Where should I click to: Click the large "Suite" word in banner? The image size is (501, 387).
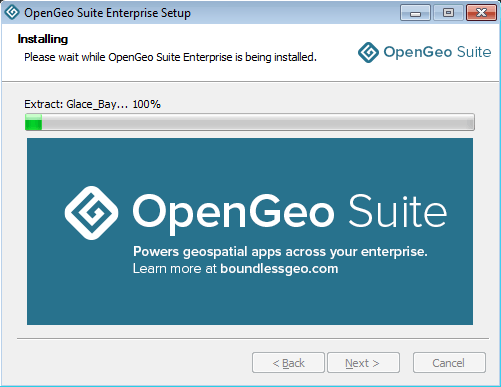397,211
